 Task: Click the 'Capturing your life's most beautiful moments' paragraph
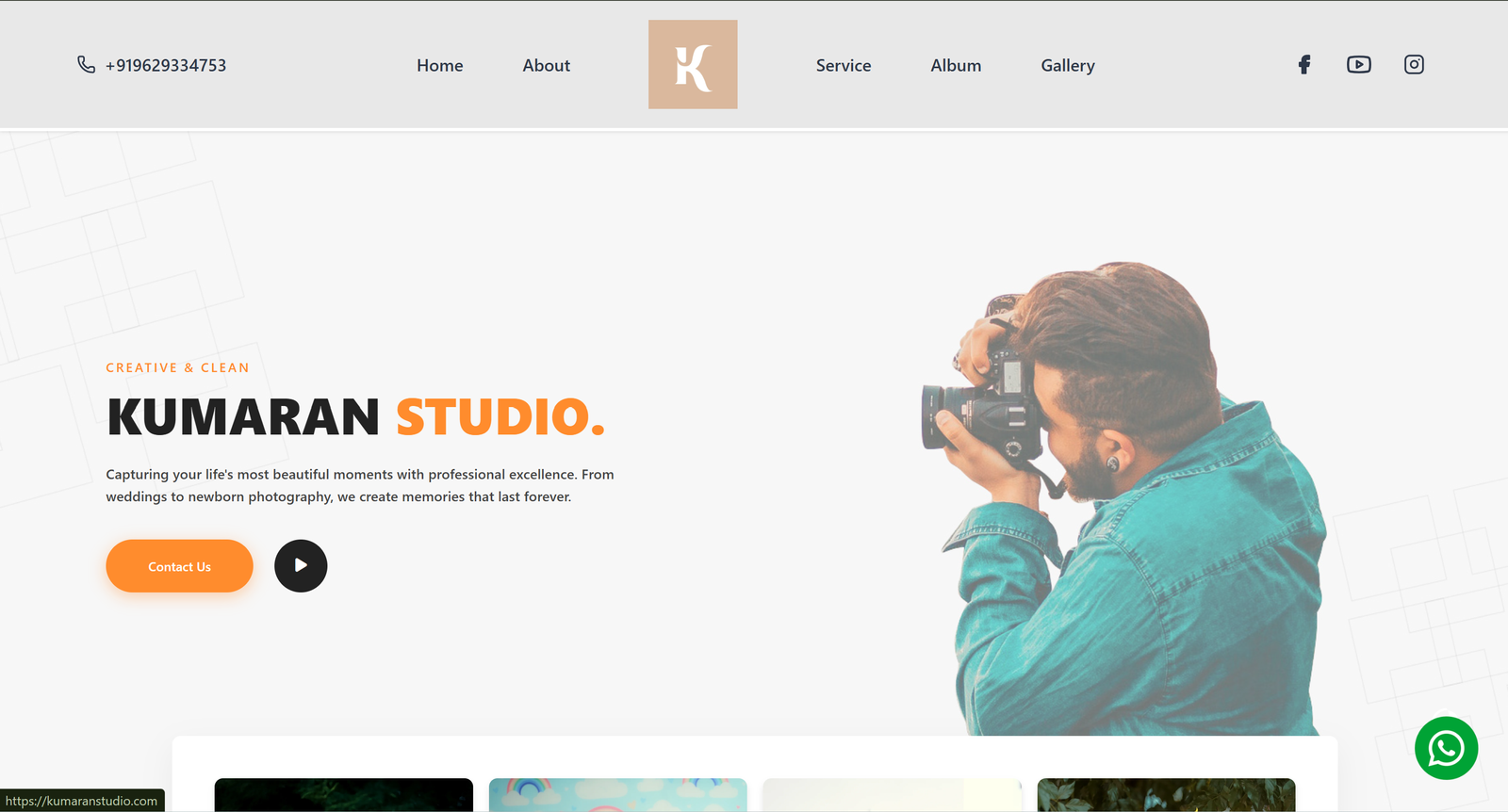[x=360, y=485]
